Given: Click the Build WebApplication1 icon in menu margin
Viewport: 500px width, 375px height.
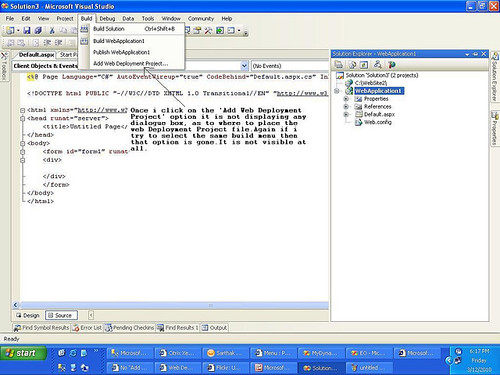Looking at the screenshot, I should tap(84, 41).
